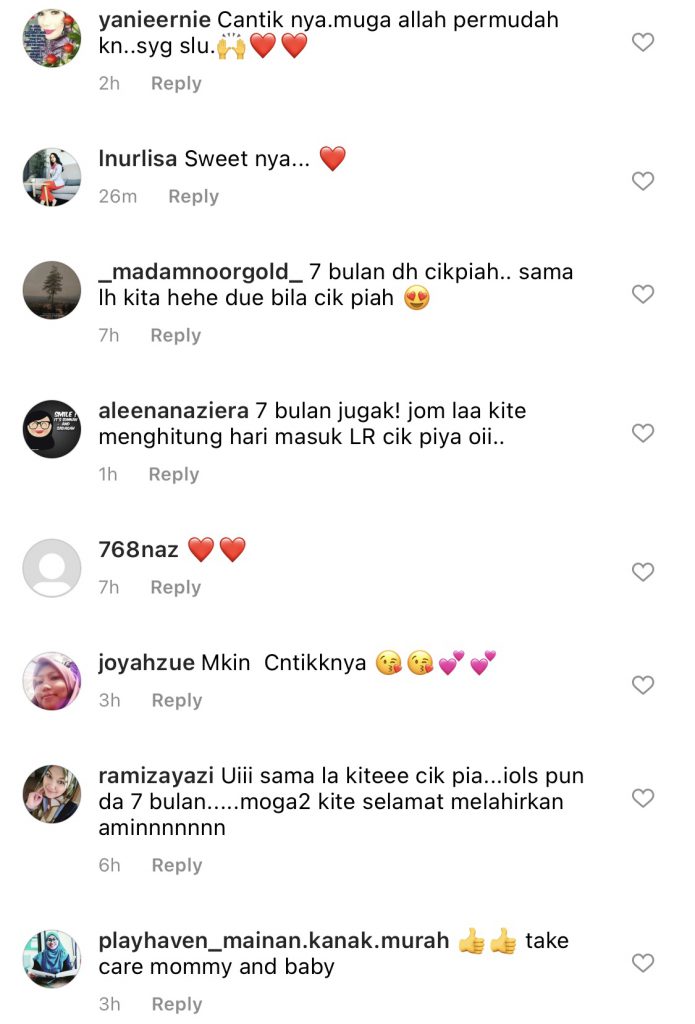Open 768naz default profile avatar

point(52,568)
